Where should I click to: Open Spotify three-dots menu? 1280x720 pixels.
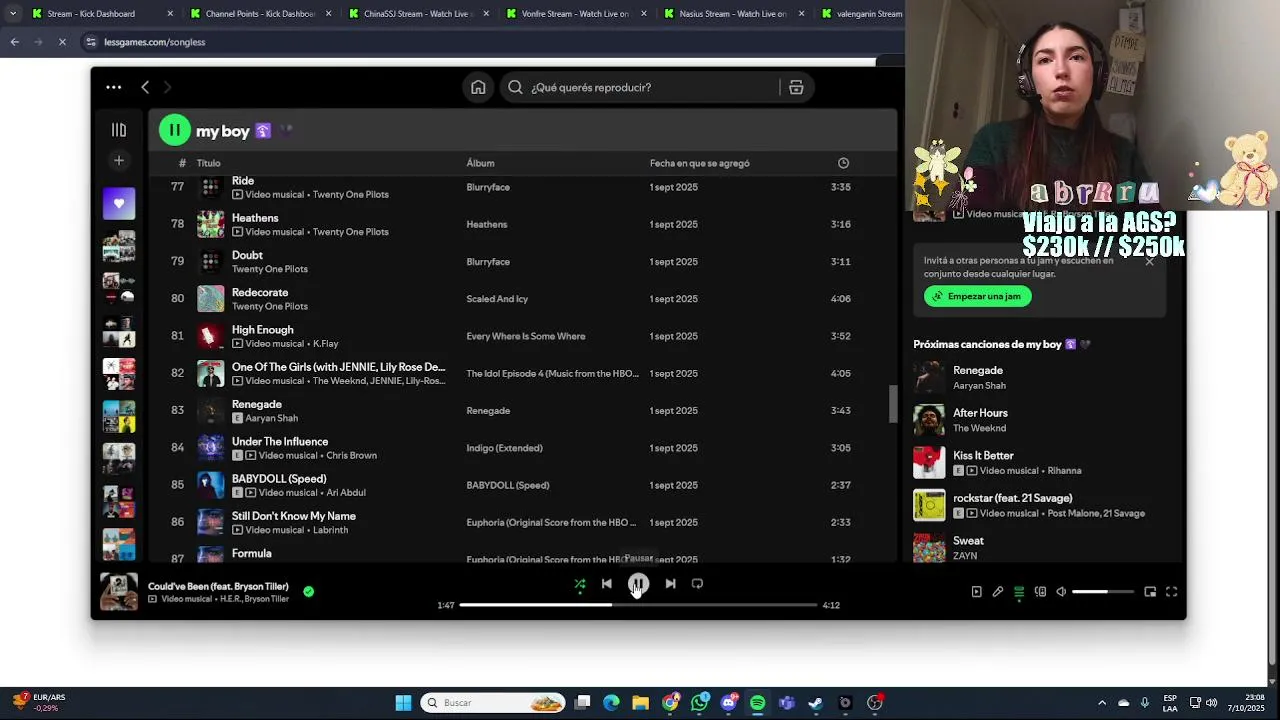(x=114, y=87)
